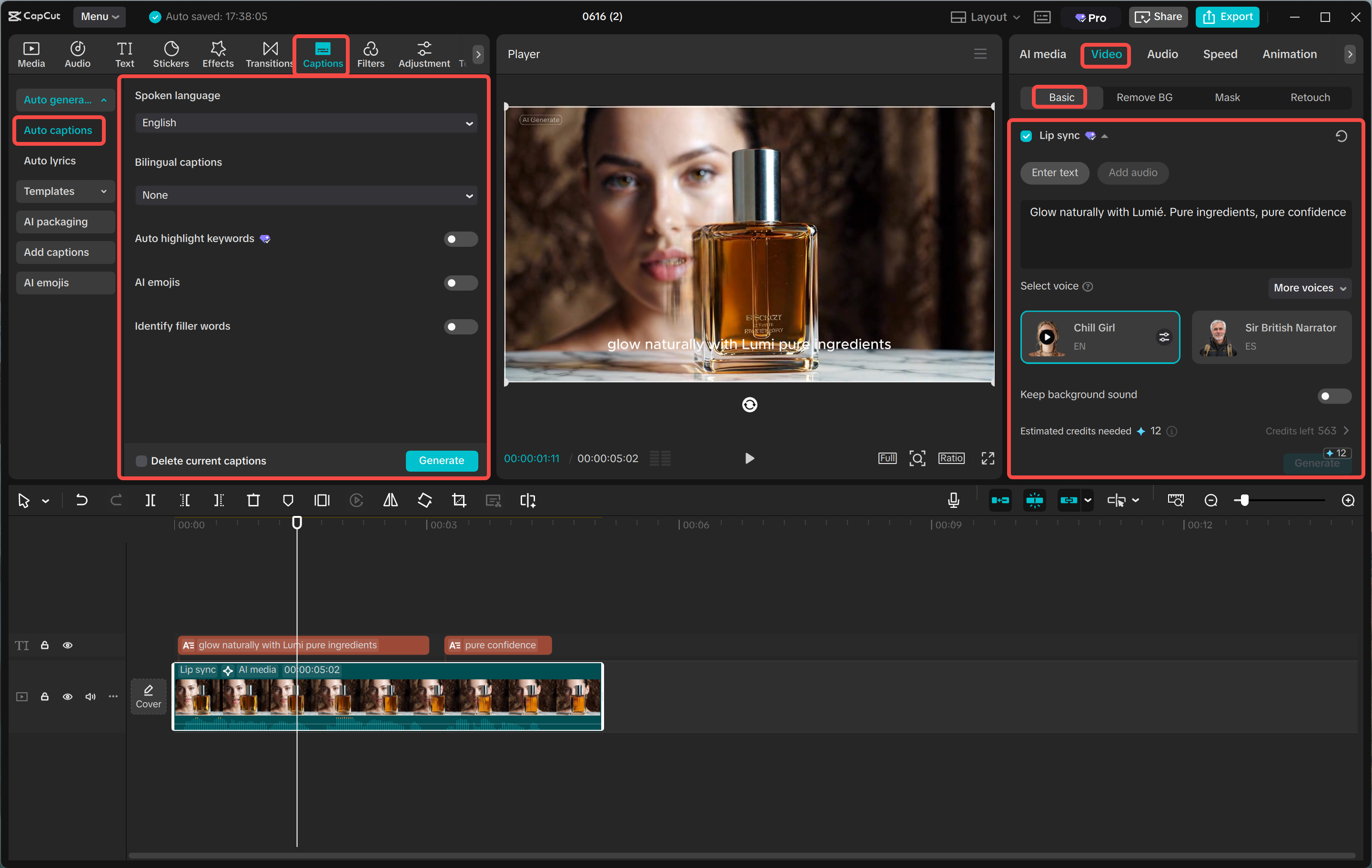Switch to the Transitions panel
Screen dimensions: 1372x868
pyautogui.click(x=269, y=54)
